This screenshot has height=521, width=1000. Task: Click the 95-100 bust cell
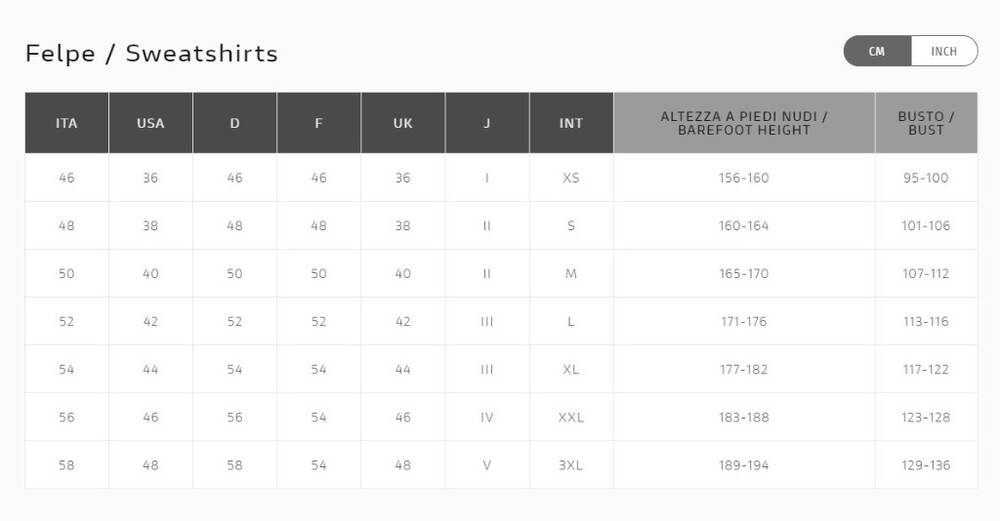point(926,178)
